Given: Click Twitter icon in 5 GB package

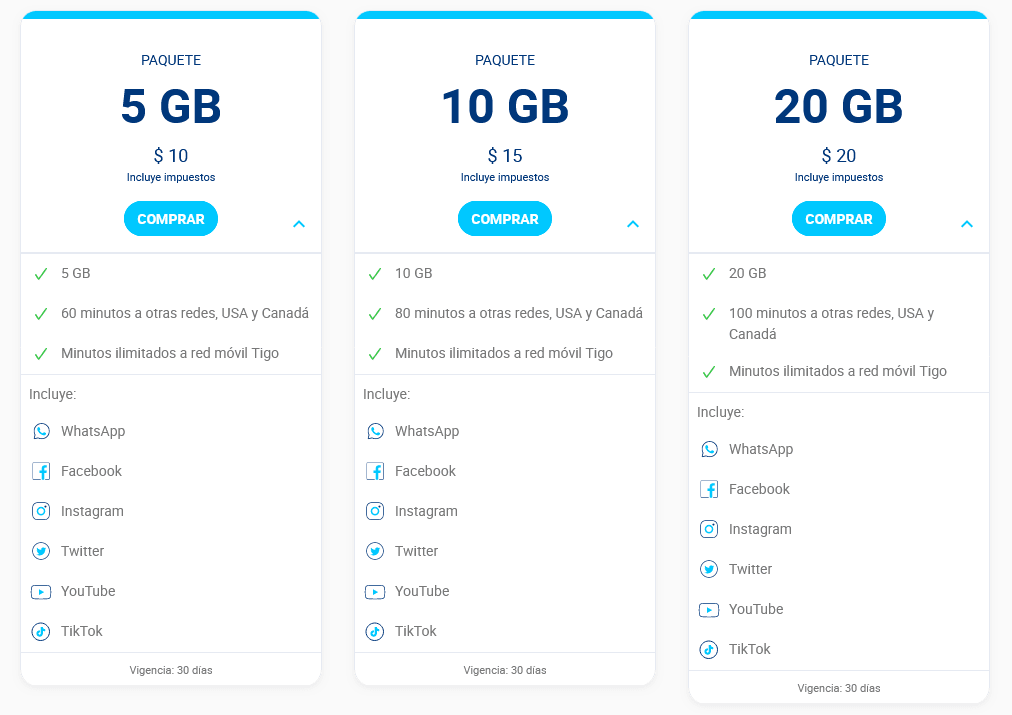Looking at the screenshot, I should click(x=41, y=551).
